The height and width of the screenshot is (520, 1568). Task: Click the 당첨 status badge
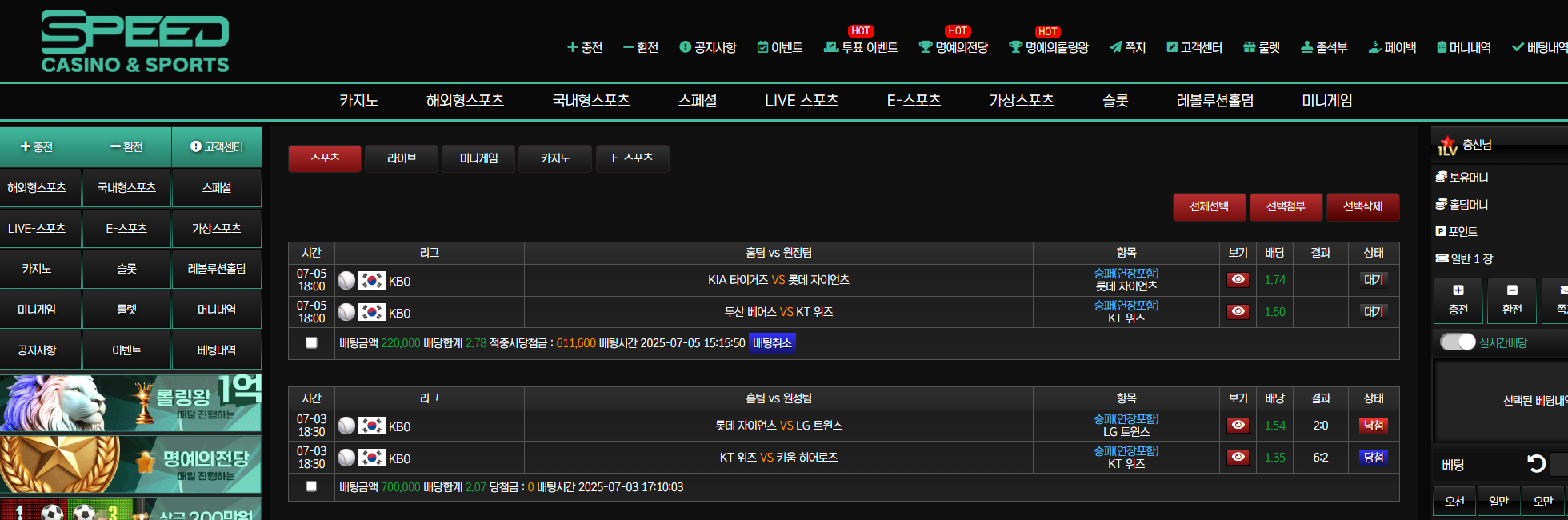coord(1374,458)
